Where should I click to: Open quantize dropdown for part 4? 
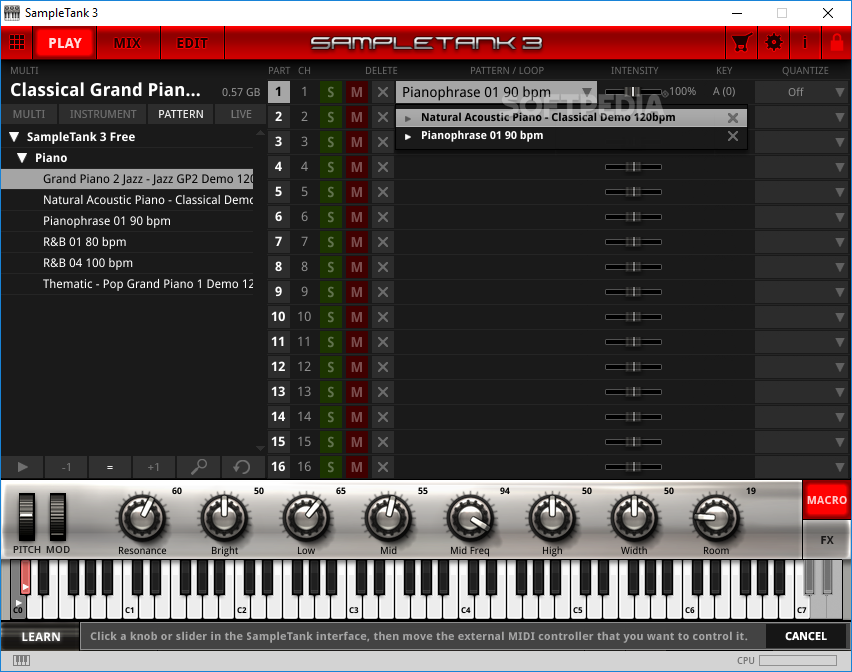(801, 167)
